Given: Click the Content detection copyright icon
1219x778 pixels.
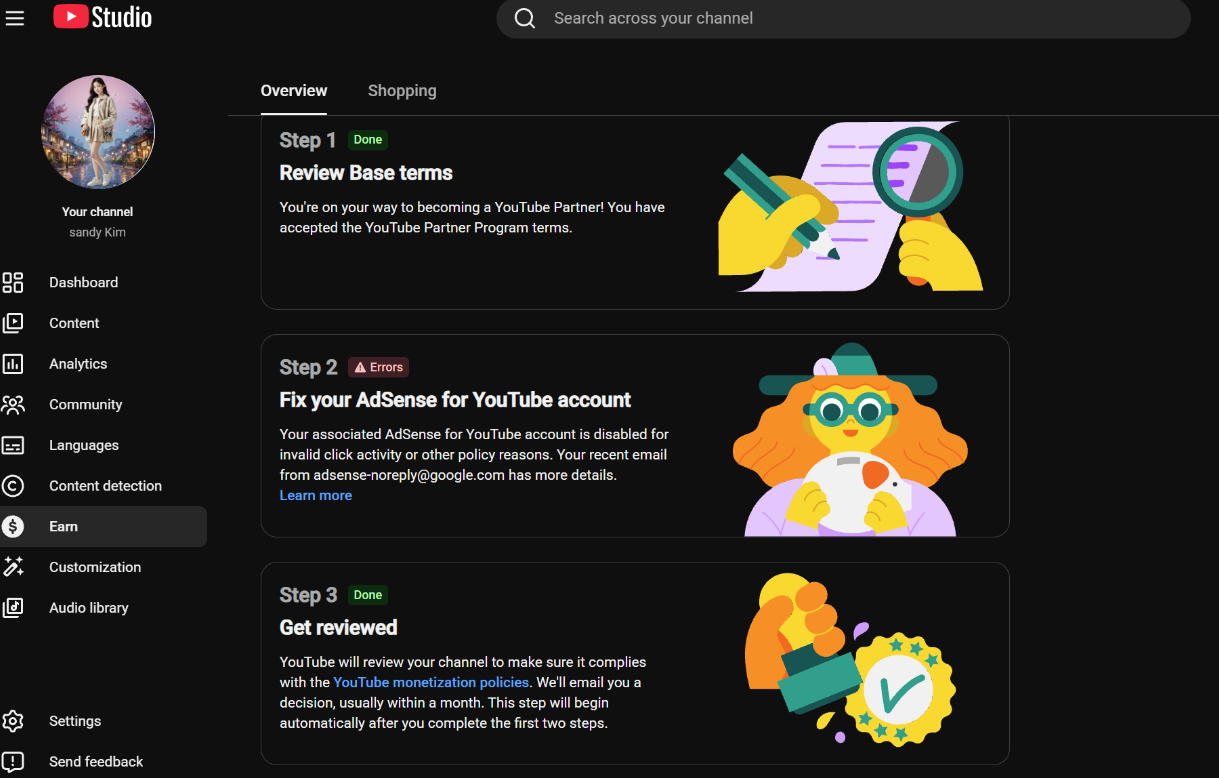Looking at the screenshot, I should click(13, 486).
